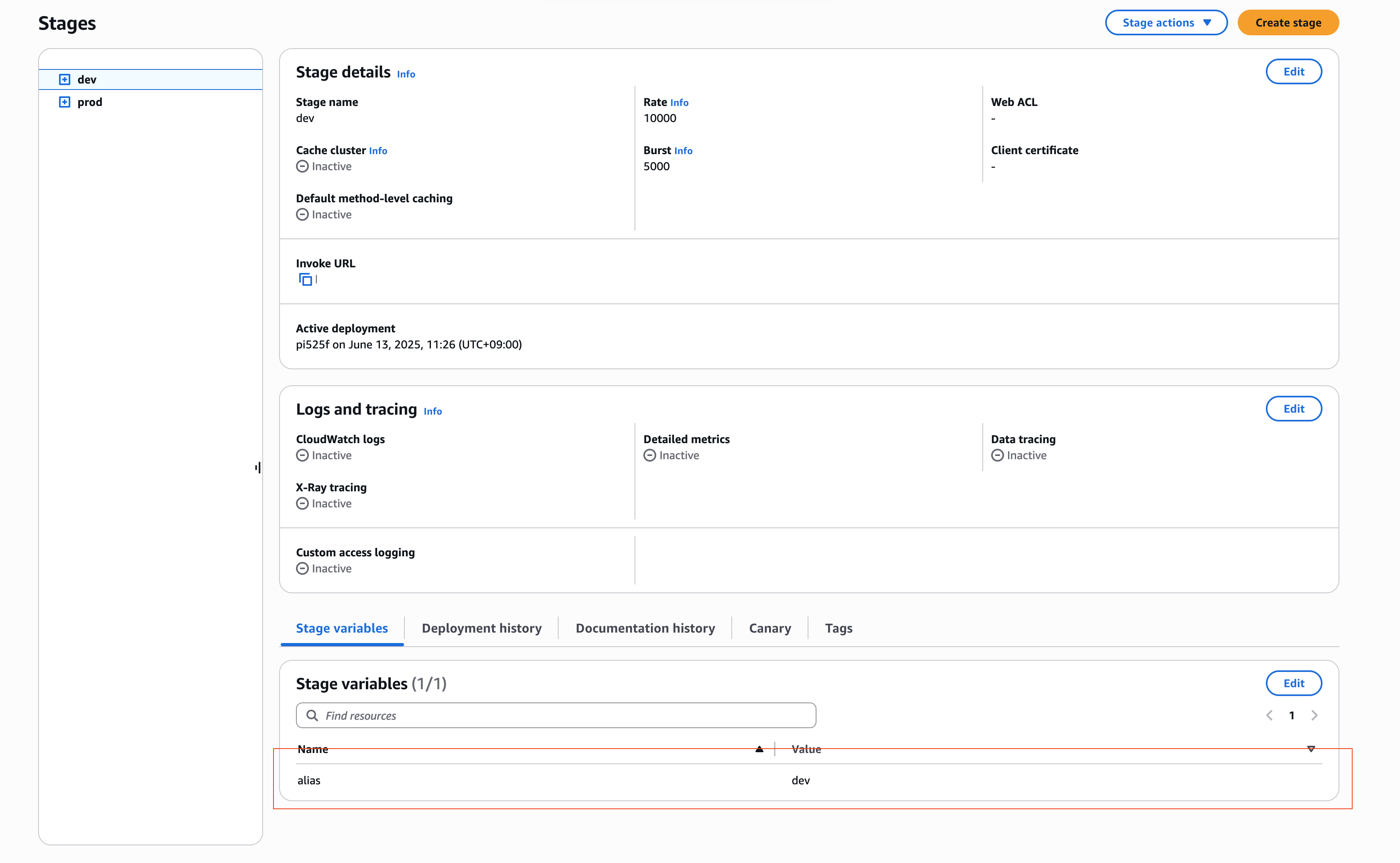Expand the dev stage tree node
1400x863 pixels.
[x=65, y=79]
